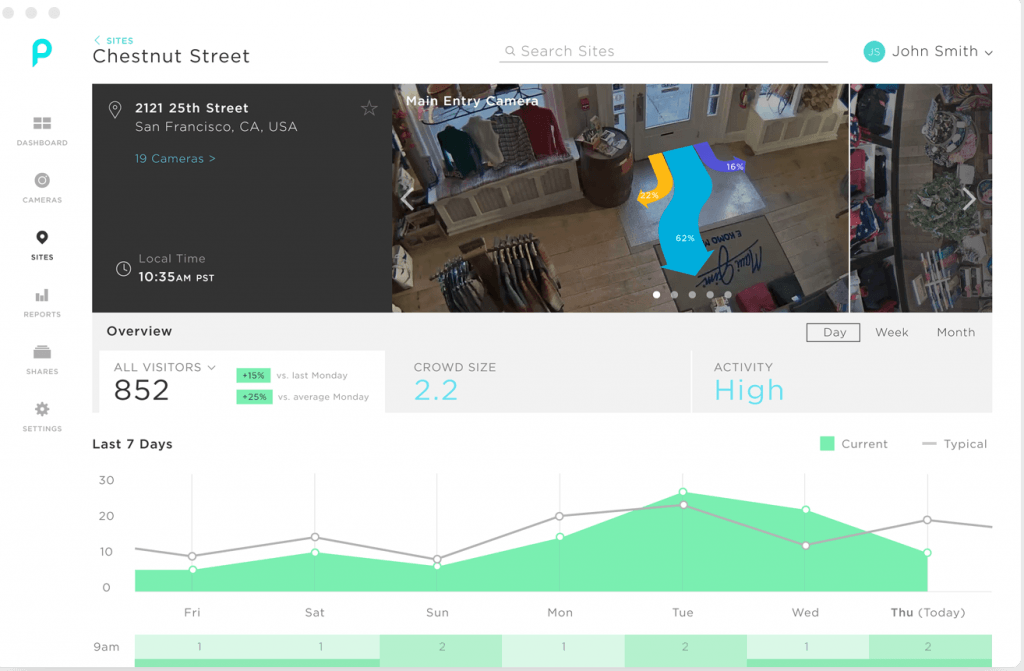Open the All Visitors filter dropdown
The image size is (1024, 671).
point(164,367)
